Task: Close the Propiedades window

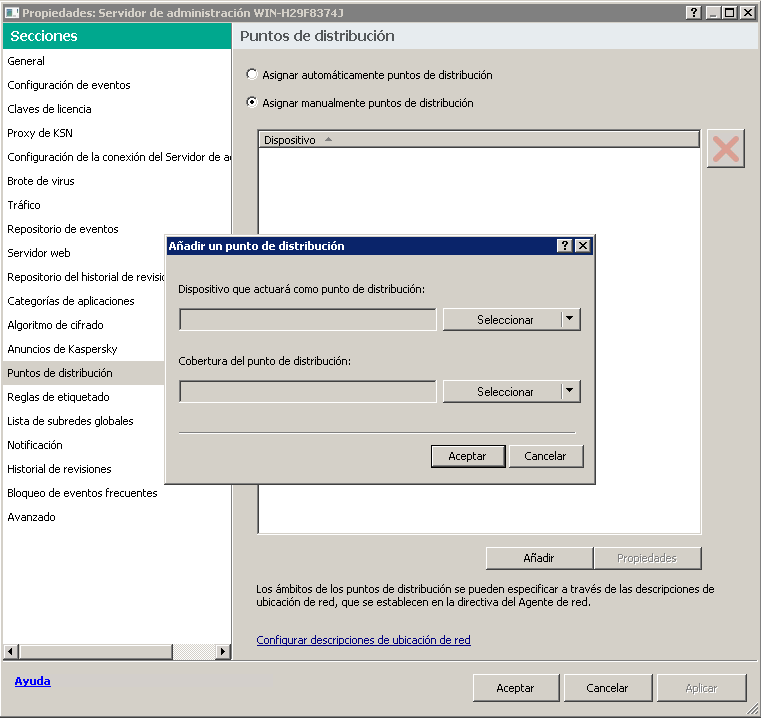Action: pos(748,13)
